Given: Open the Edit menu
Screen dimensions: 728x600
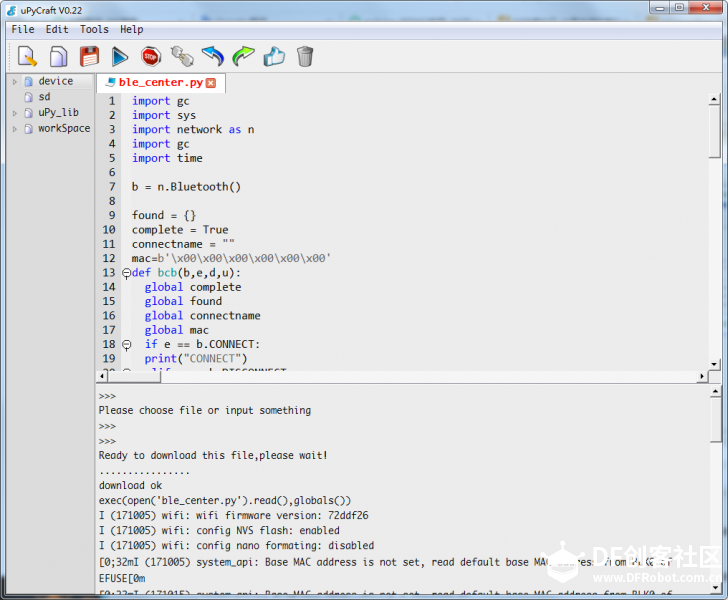Looking at the screenshot, I should coord(57,29).
